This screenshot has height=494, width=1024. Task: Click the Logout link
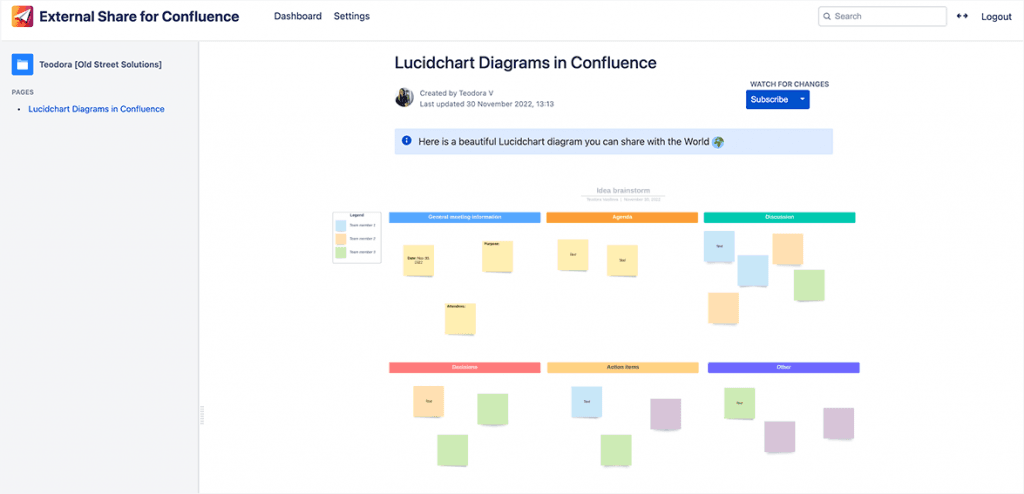(996, 17)
